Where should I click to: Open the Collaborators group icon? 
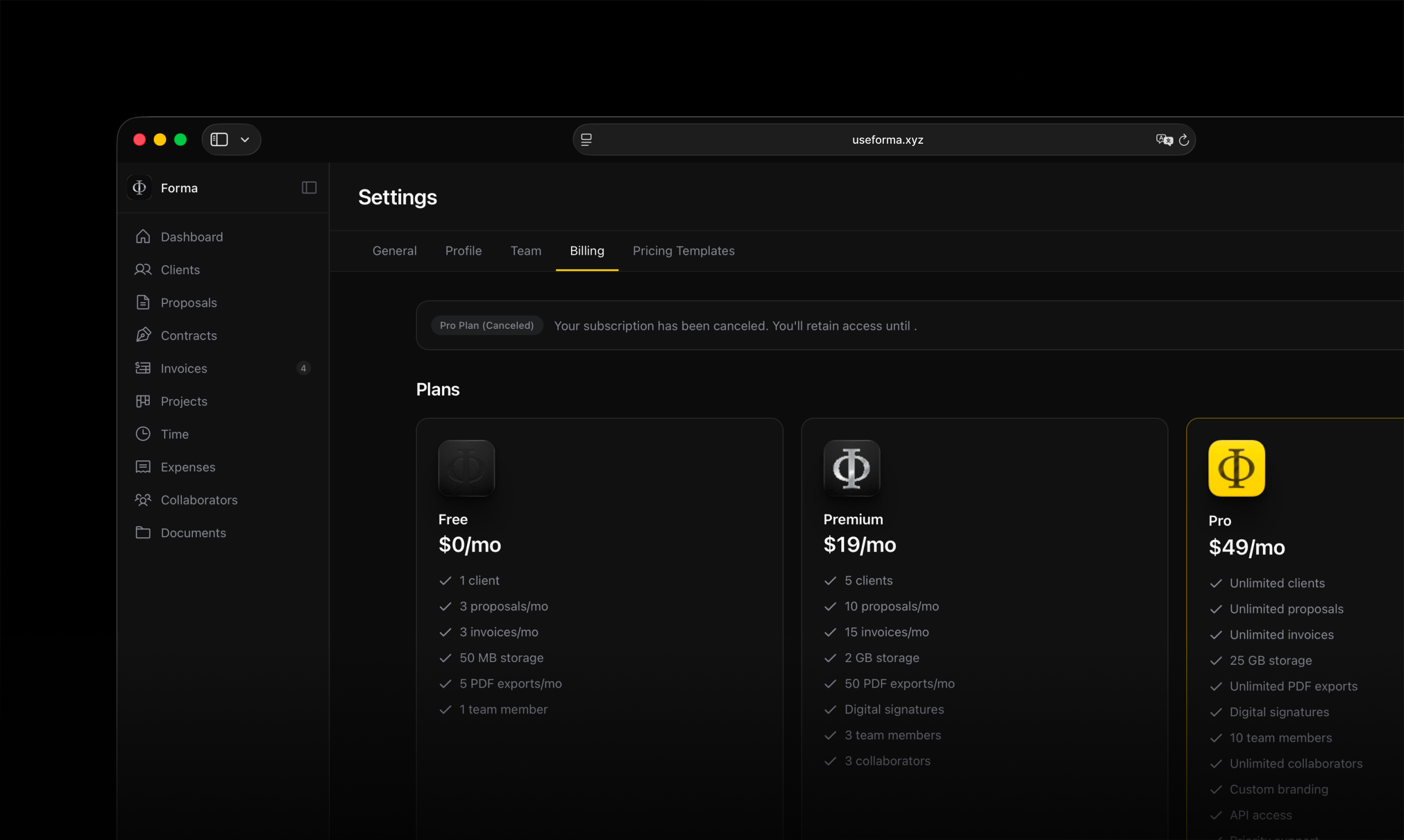point(143,500)
